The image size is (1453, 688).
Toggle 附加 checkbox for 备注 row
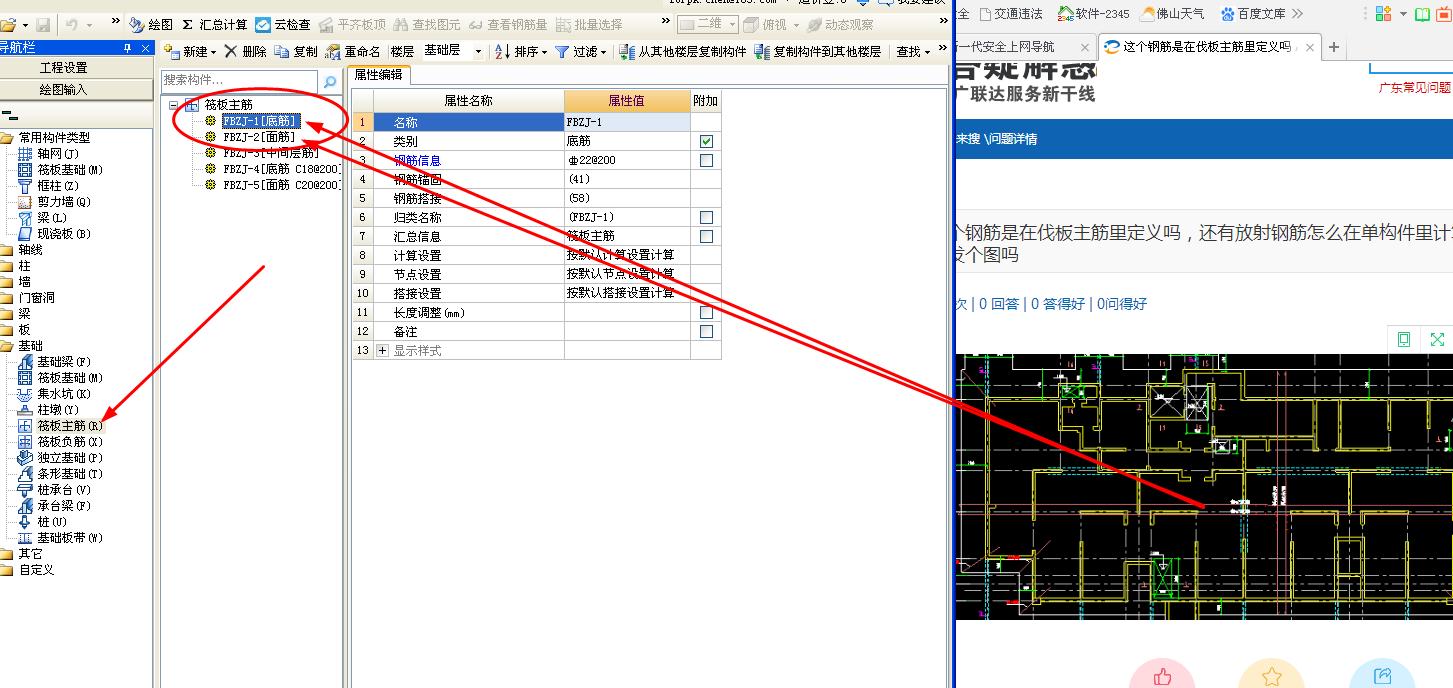tap(706, 331)
